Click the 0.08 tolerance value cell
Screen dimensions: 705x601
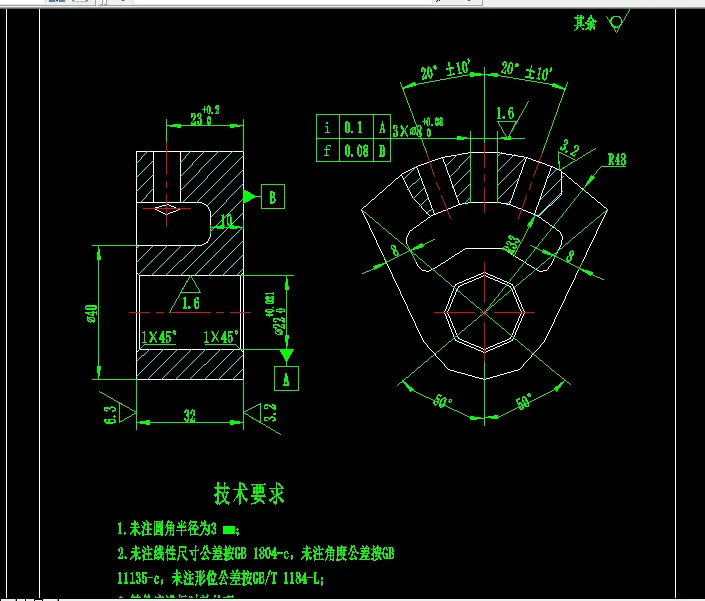[356, 150]
